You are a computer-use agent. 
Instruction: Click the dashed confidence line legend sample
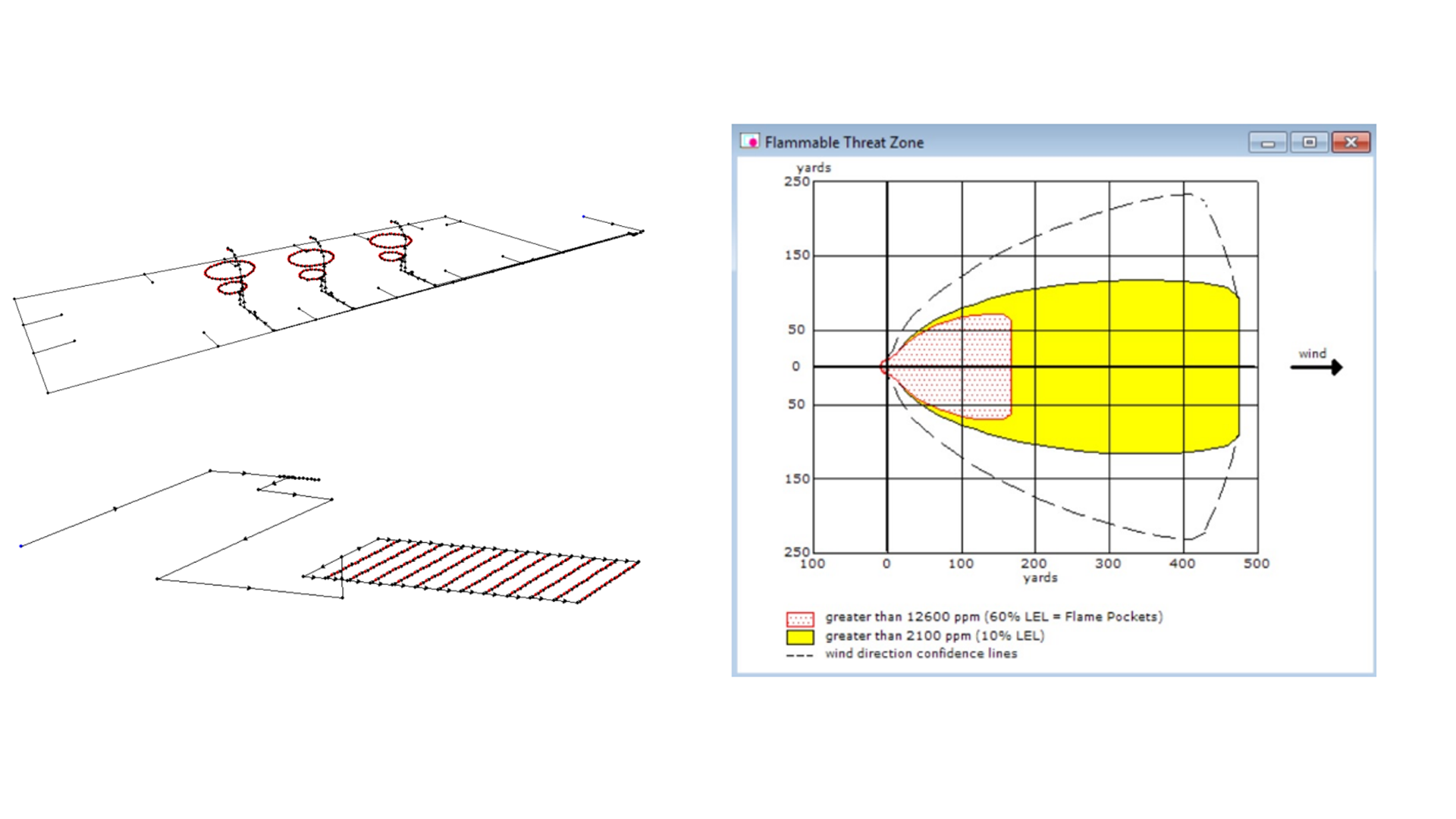pos(799,655)
